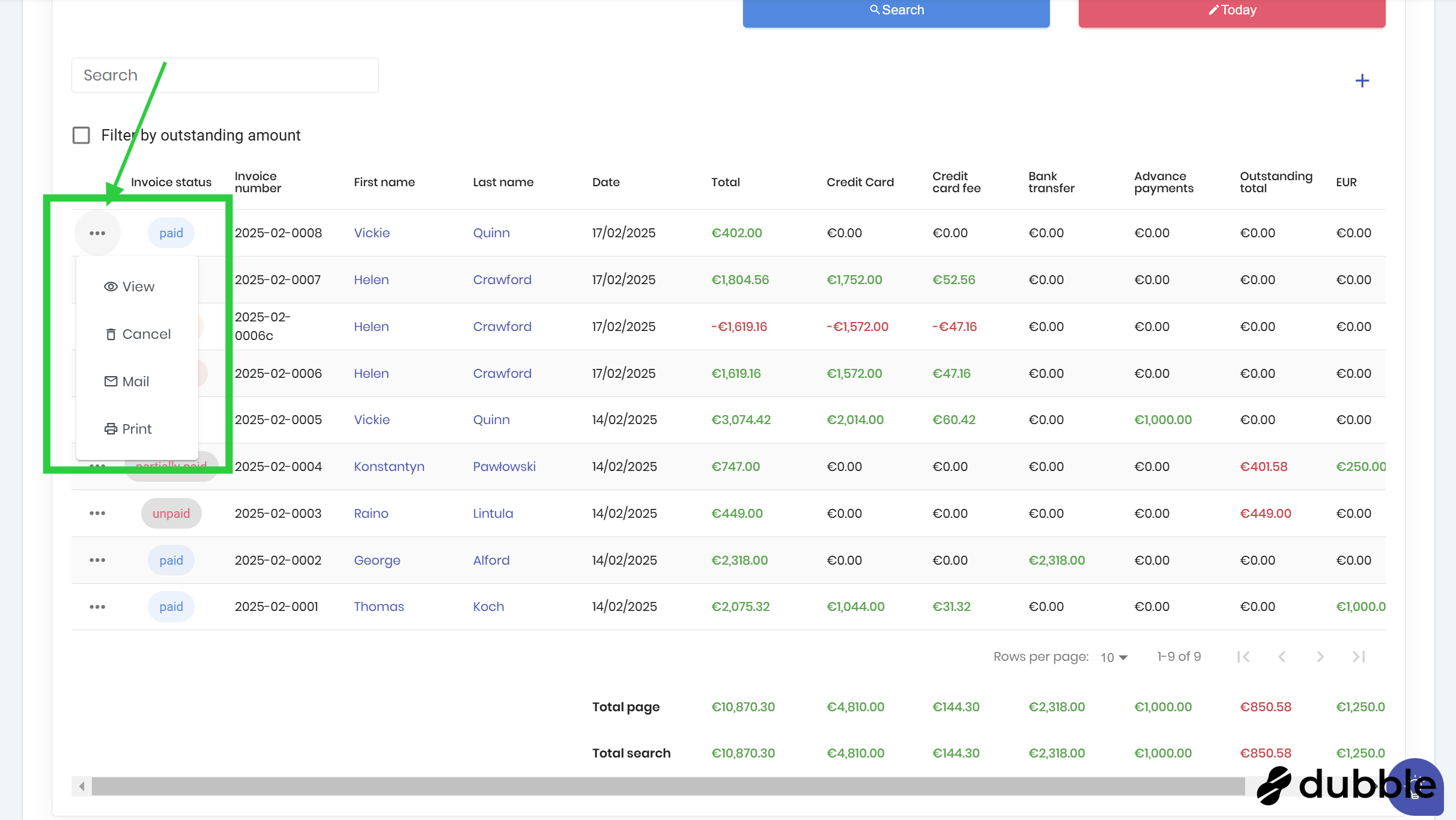Enable Filter by outstanding amount checkbox
Screen dimensions: 1456x820
pos(81,135)
